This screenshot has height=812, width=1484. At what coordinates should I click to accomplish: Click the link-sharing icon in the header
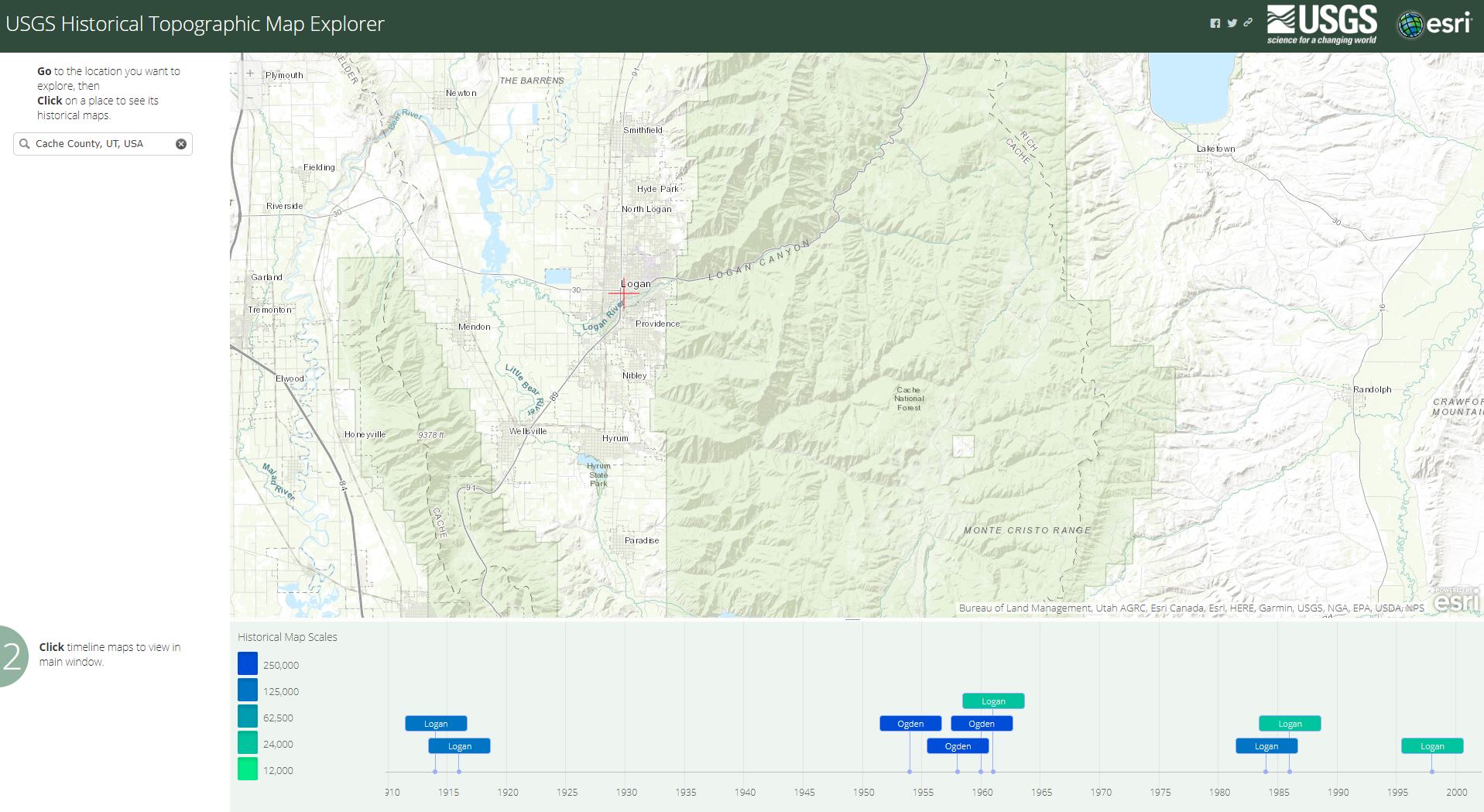click(1248, 23)
